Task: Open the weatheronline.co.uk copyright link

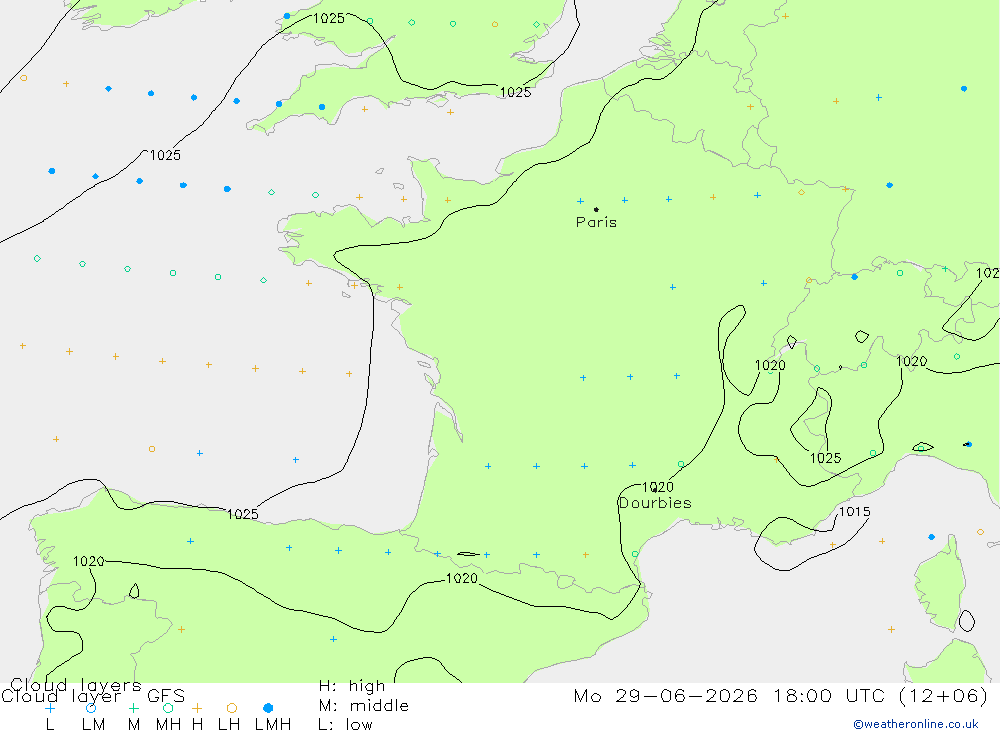Action: (916, 724)
